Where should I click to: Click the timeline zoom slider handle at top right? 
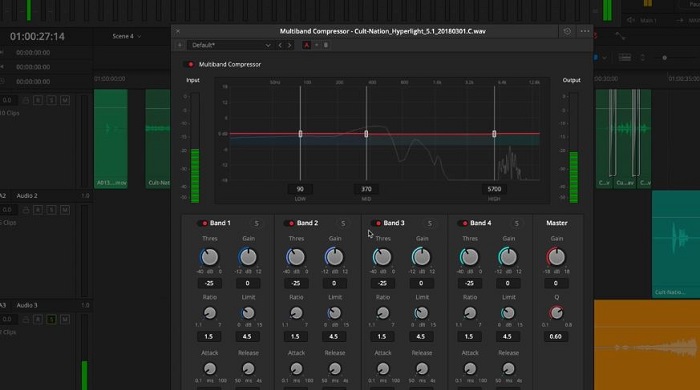pos(664,58)
